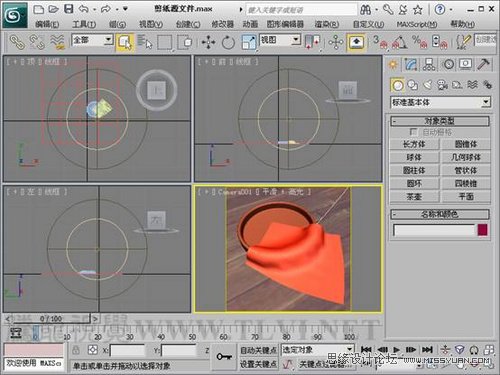This screenshot has height=375, width=500.
Task: Open the Hierarchy command panel
Action: click(x=429, y=64)
